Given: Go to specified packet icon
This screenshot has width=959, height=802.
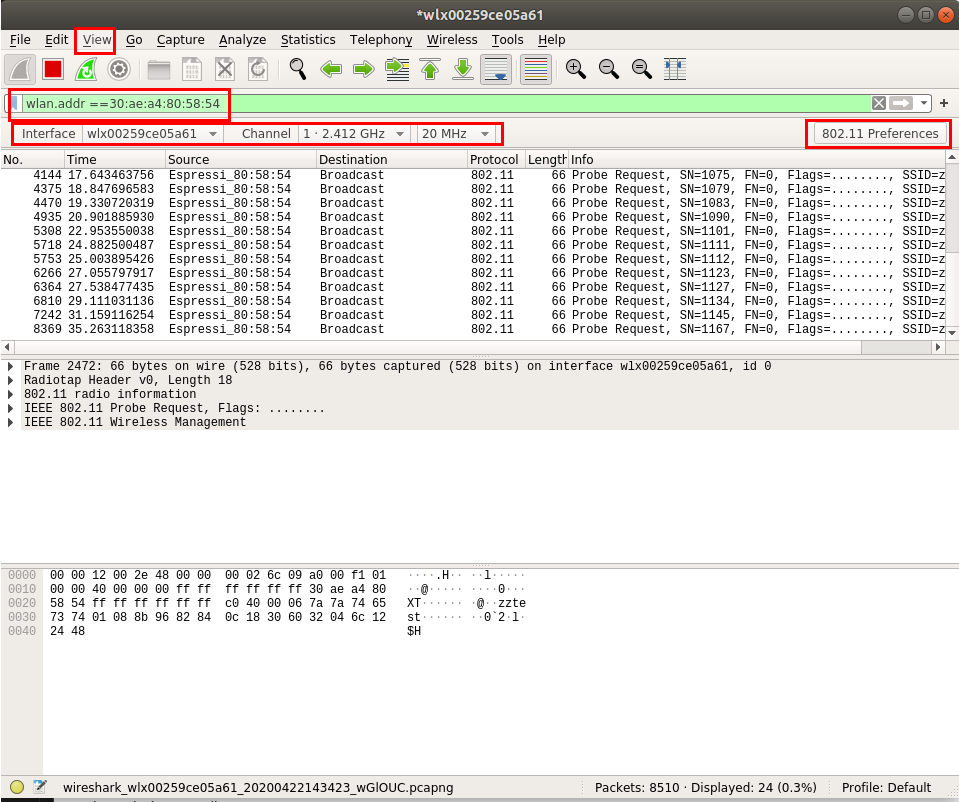Looking at the screenshot, I should 397,69.
